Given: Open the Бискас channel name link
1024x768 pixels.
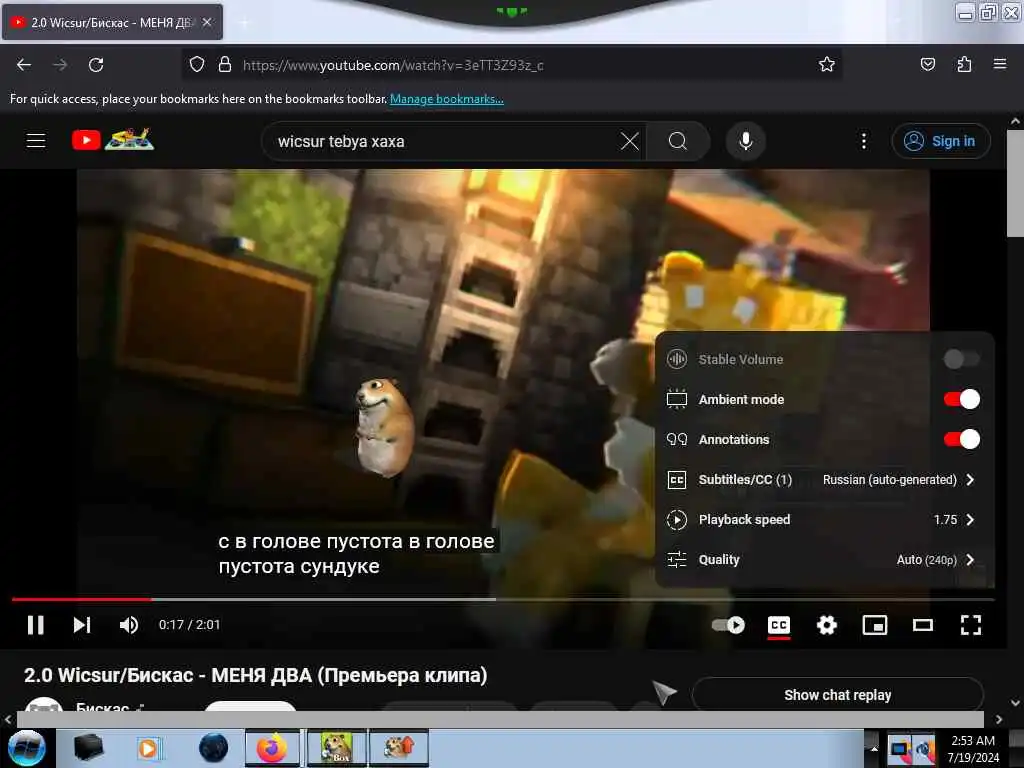Looking at the screenshot, I should pyautogui.click(x=102, y=707).
